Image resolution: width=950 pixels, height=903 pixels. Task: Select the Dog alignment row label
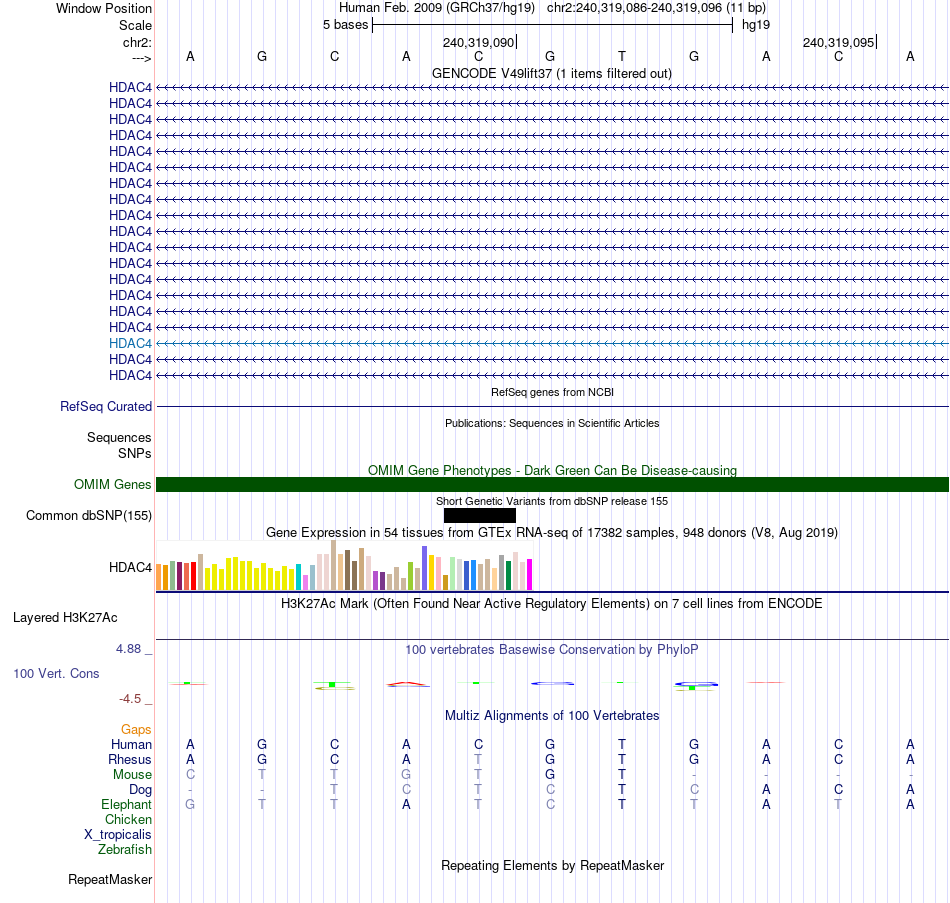tap(141, 790)
